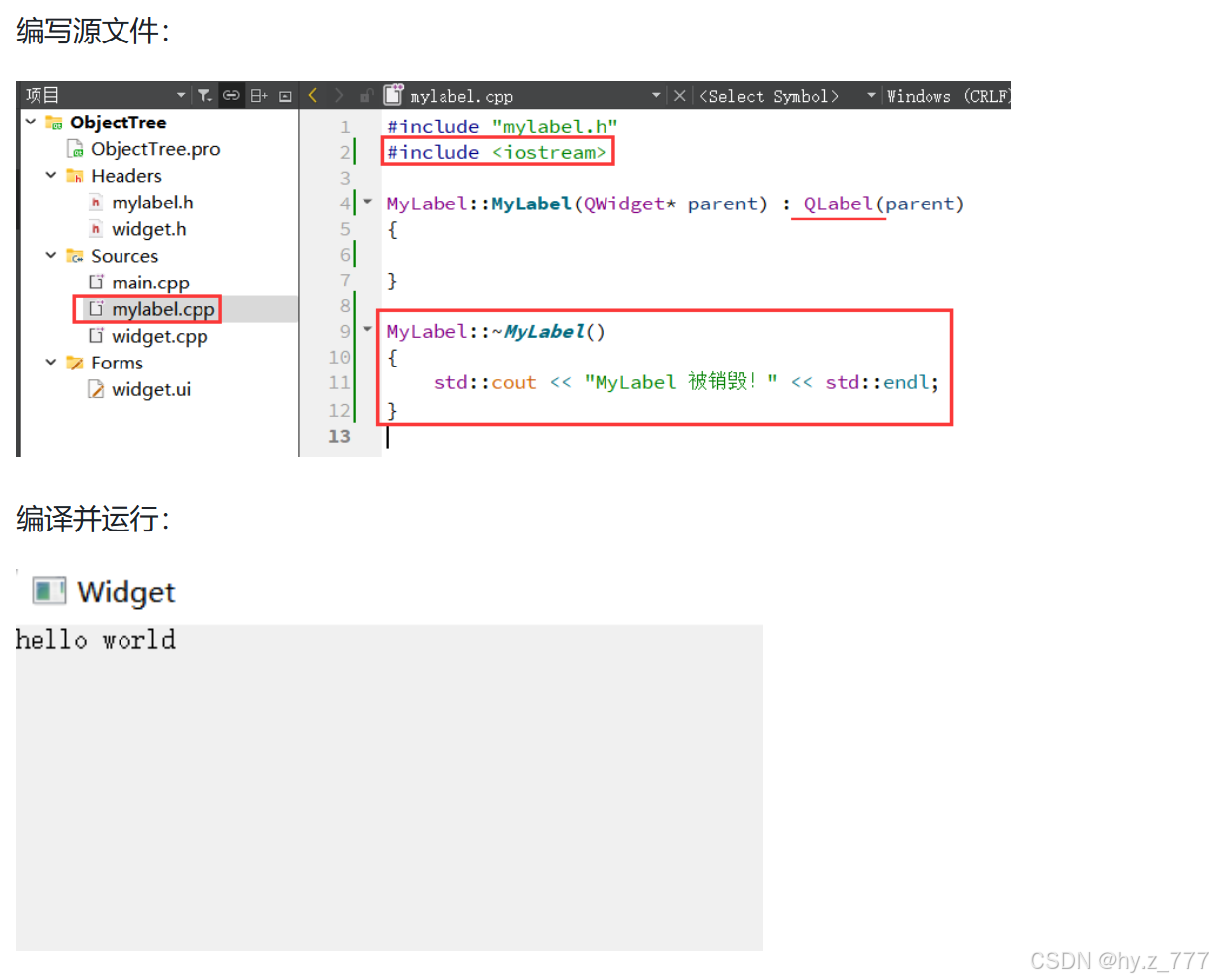The height and width of the screenshot is (980, 1213).
Task: Click QWidget* in the constructor signature
Action: pos(629,204)
